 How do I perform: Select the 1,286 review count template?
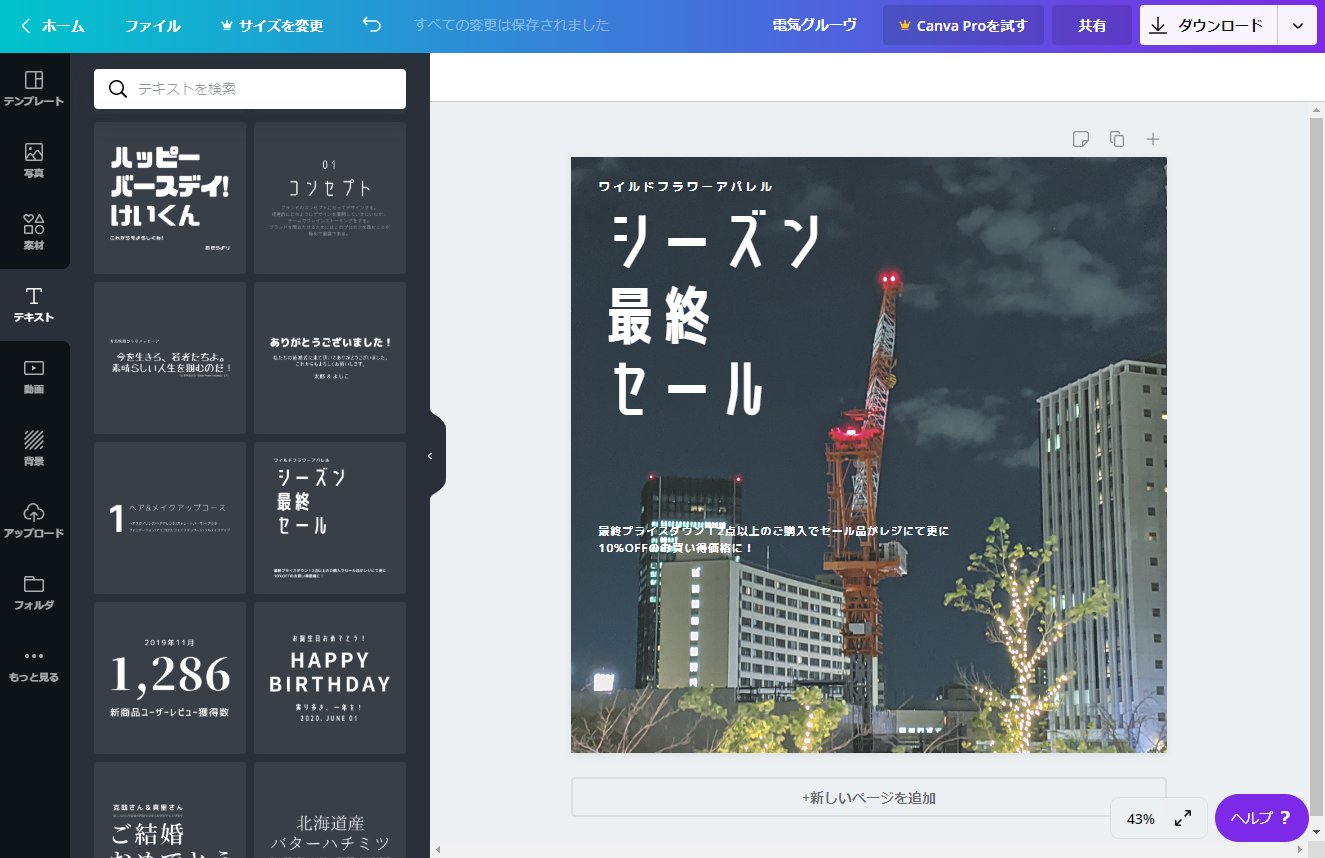point(170,678)
